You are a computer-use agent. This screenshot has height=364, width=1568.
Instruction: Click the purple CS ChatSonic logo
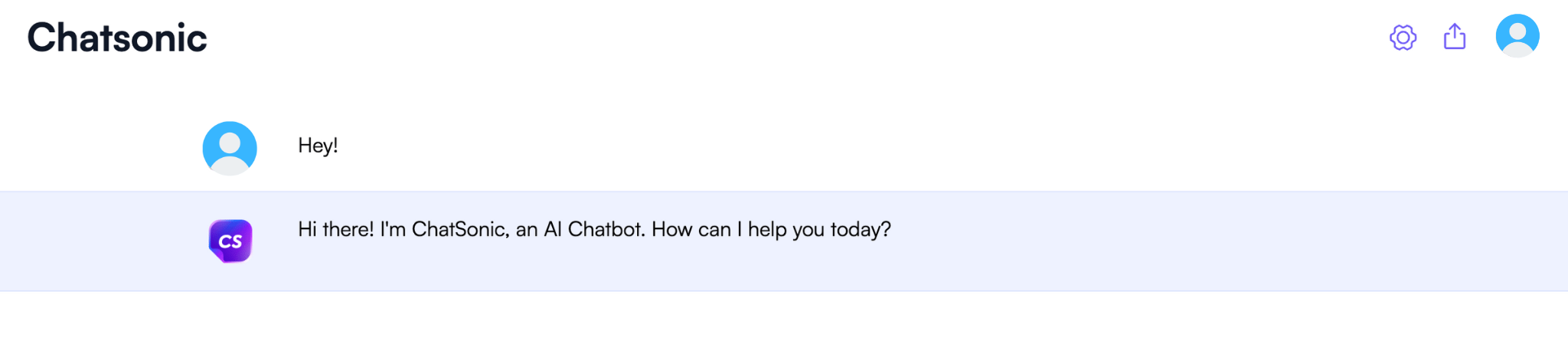(x=230, y=241)
